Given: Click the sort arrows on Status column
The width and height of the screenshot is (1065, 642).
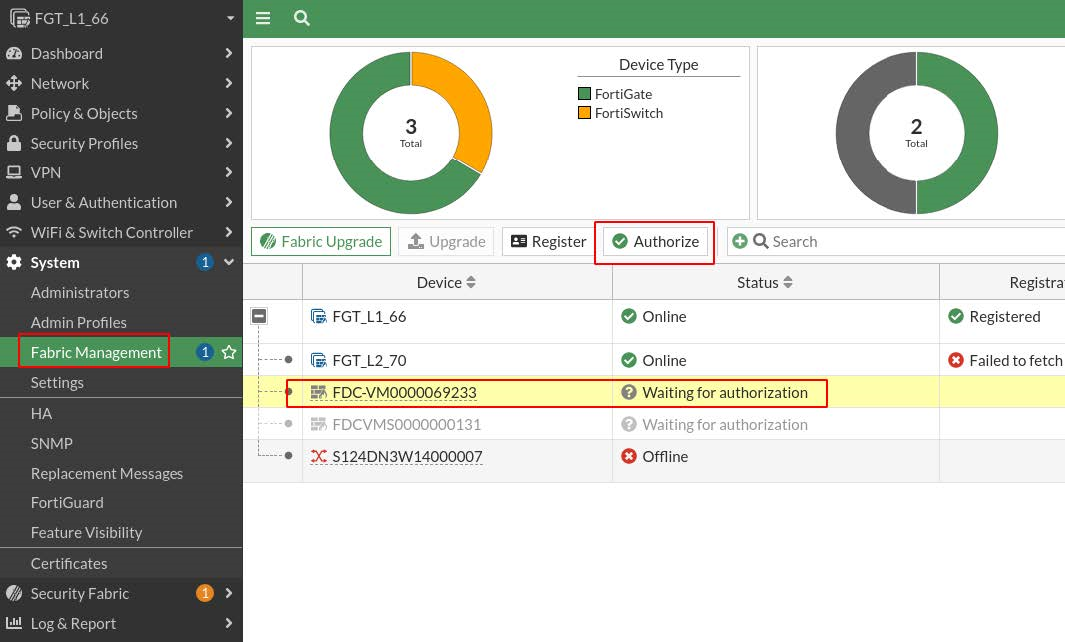Looking at the screenshot, I should pos(788,283).
